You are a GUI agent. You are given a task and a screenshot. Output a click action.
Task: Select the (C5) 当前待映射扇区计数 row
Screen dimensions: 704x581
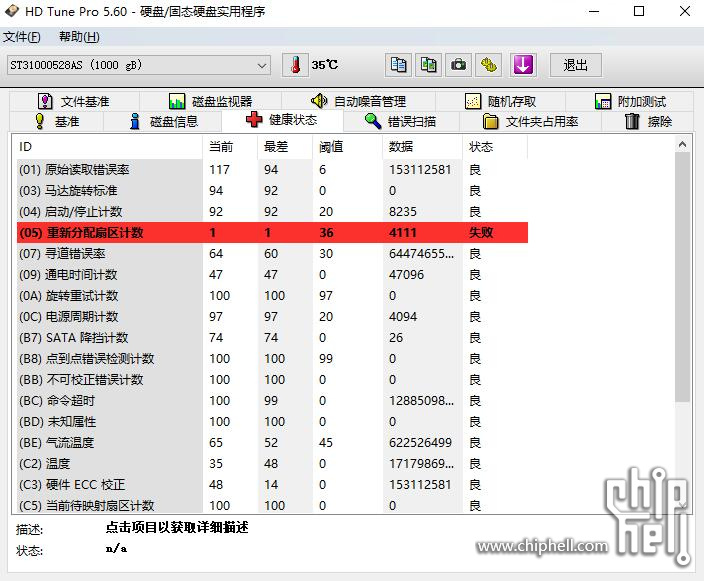click(272, 505)
